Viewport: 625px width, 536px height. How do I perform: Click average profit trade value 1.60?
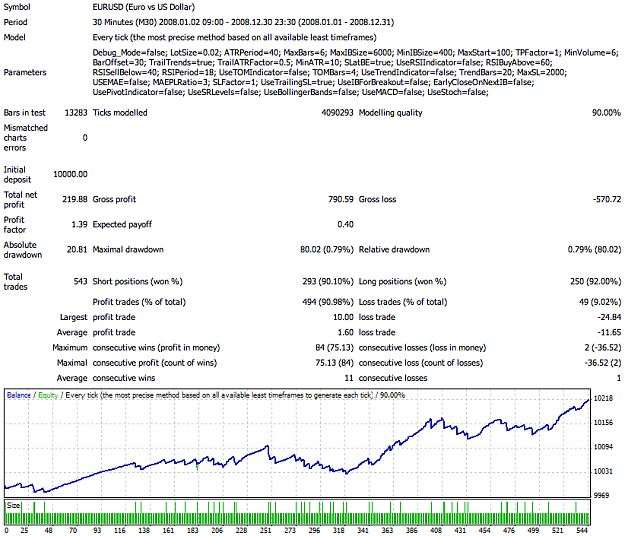point(346,332)
